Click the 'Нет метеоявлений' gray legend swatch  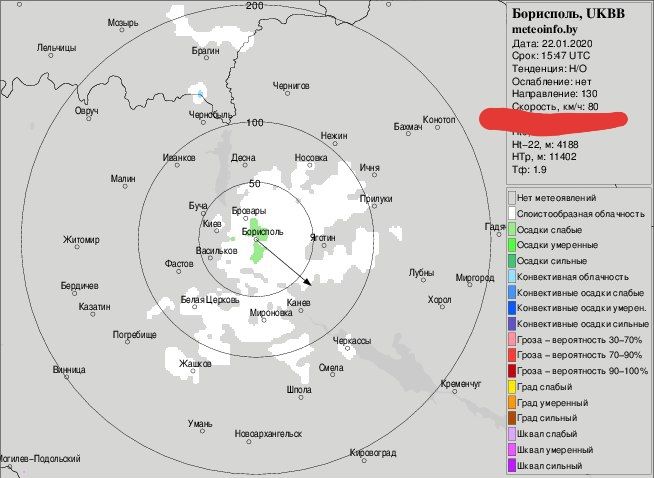click(512, 198)
